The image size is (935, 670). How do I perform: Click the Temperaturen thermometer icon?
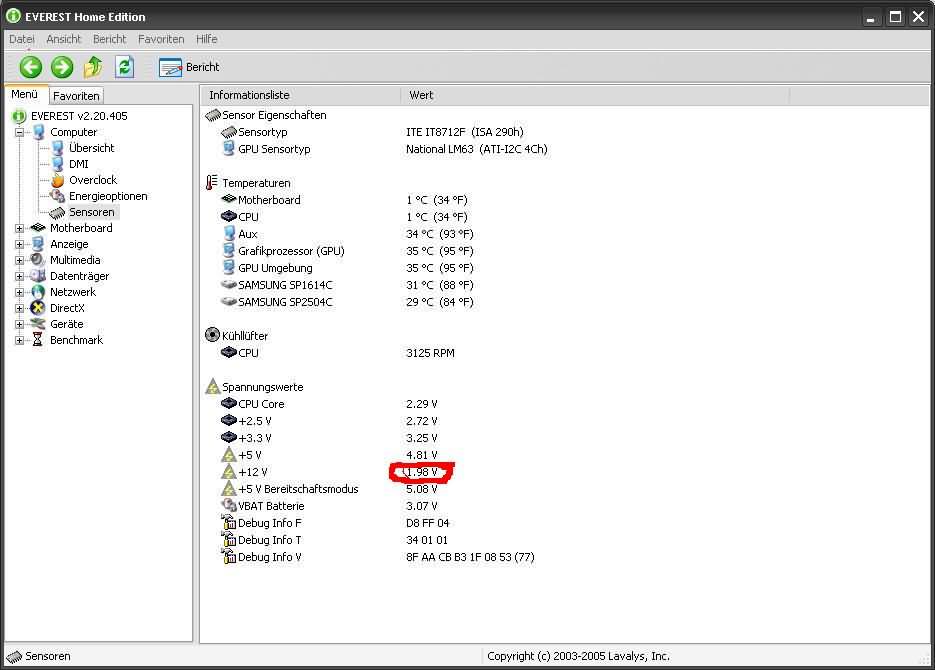212,182
